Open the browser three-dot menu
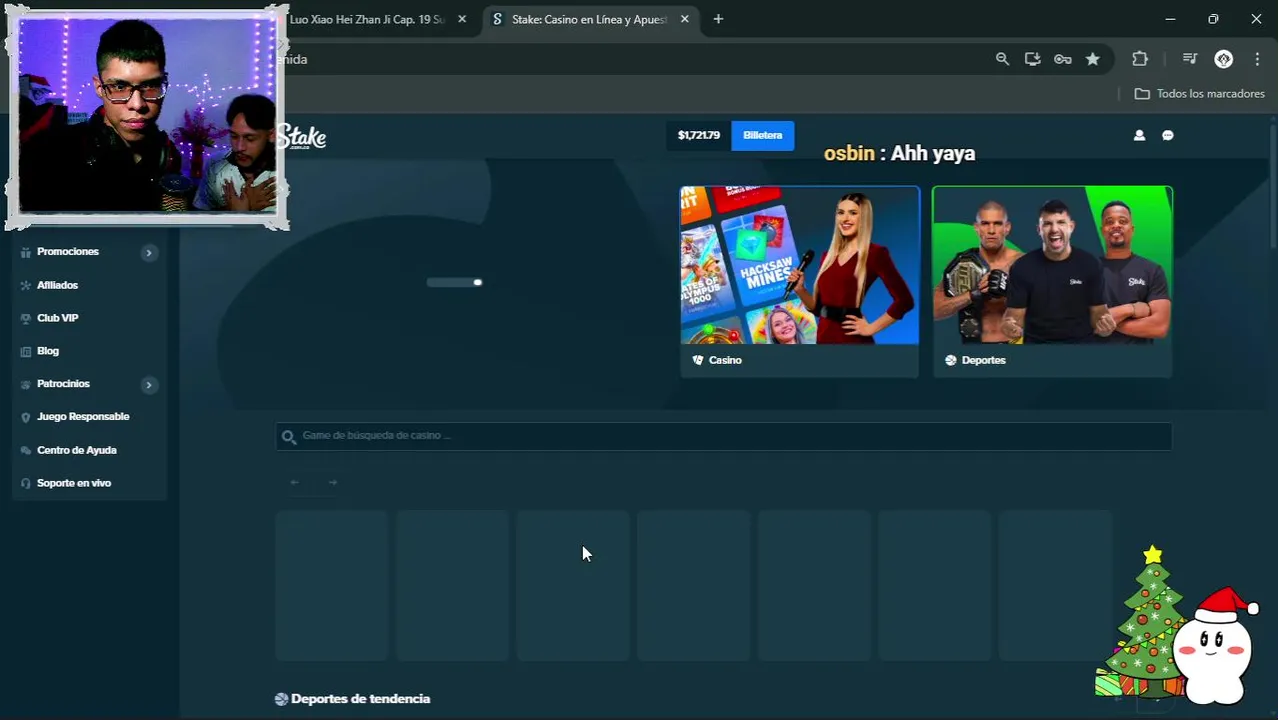The height and width of the screenshot is (720, 1278). 1257,59
